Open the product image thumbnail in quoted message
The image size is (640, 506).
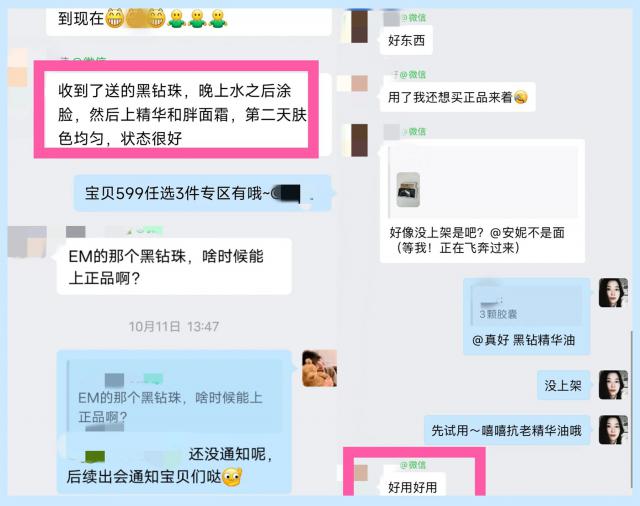tap(408, 190)
